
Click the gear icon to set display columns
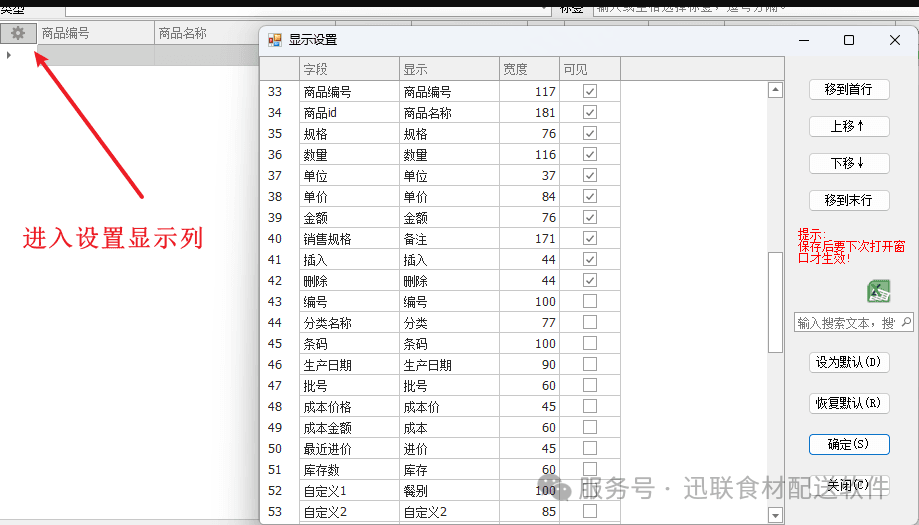tap(18, 33)
